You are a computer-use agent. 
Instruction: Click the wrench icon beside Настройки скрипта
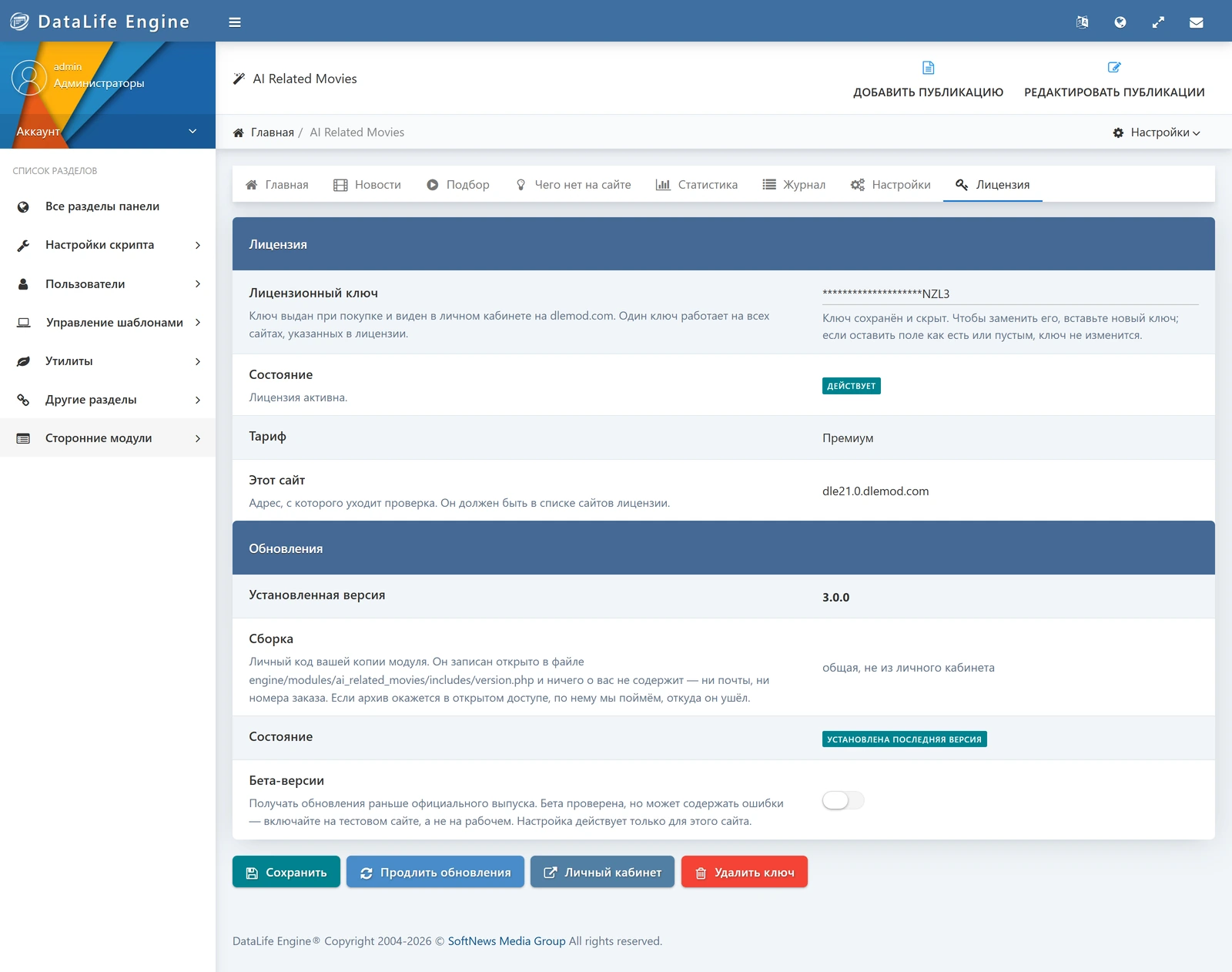coord(23,245)
